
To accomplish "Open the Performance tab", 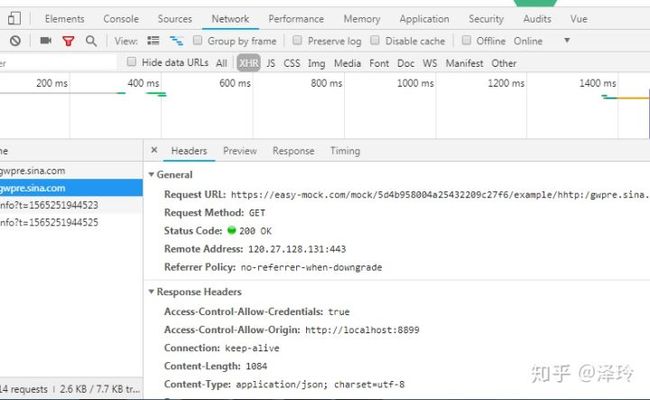I will [x=296, y=19].
